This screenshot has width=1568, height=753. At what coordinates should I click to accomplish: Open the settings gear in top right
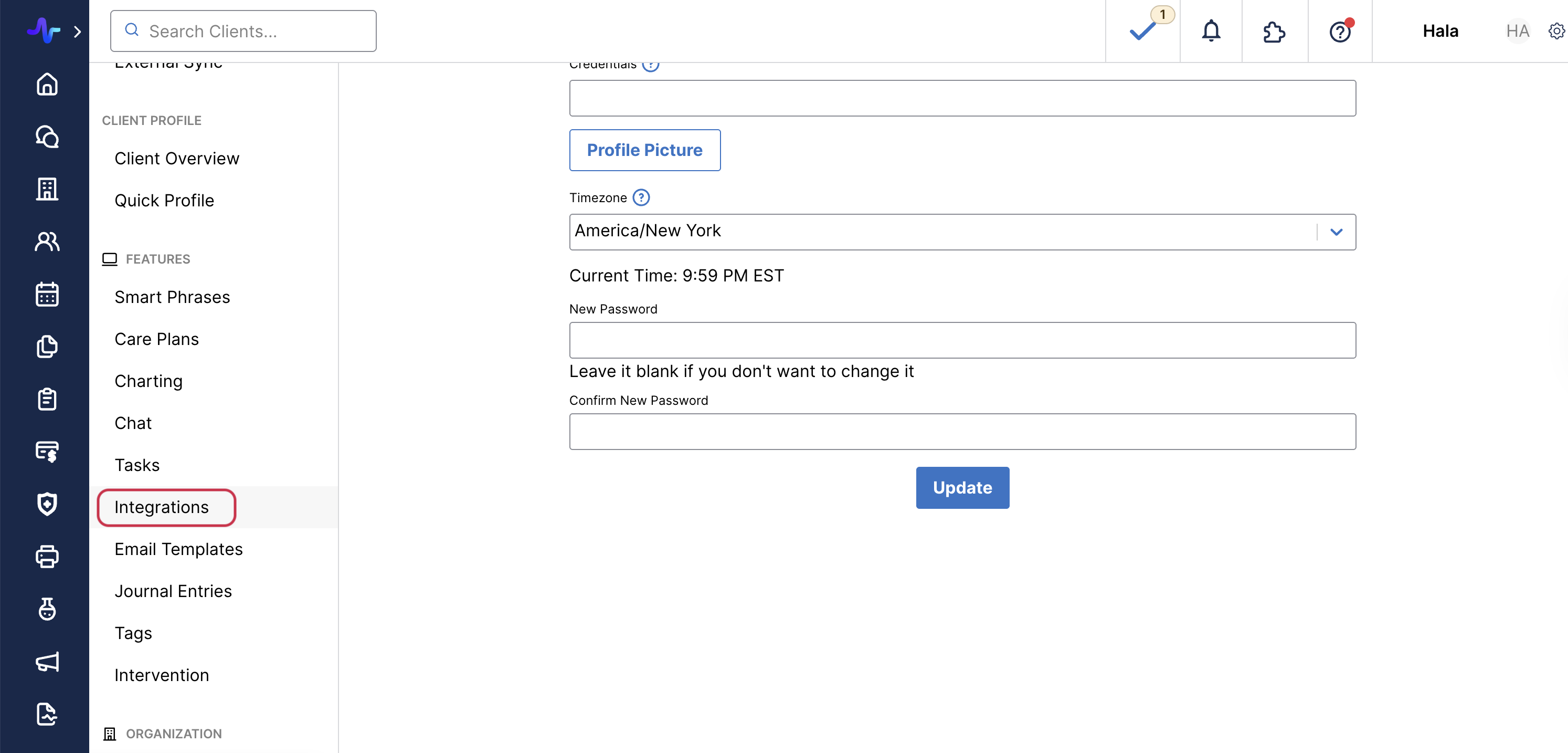tap(1556, 31)
